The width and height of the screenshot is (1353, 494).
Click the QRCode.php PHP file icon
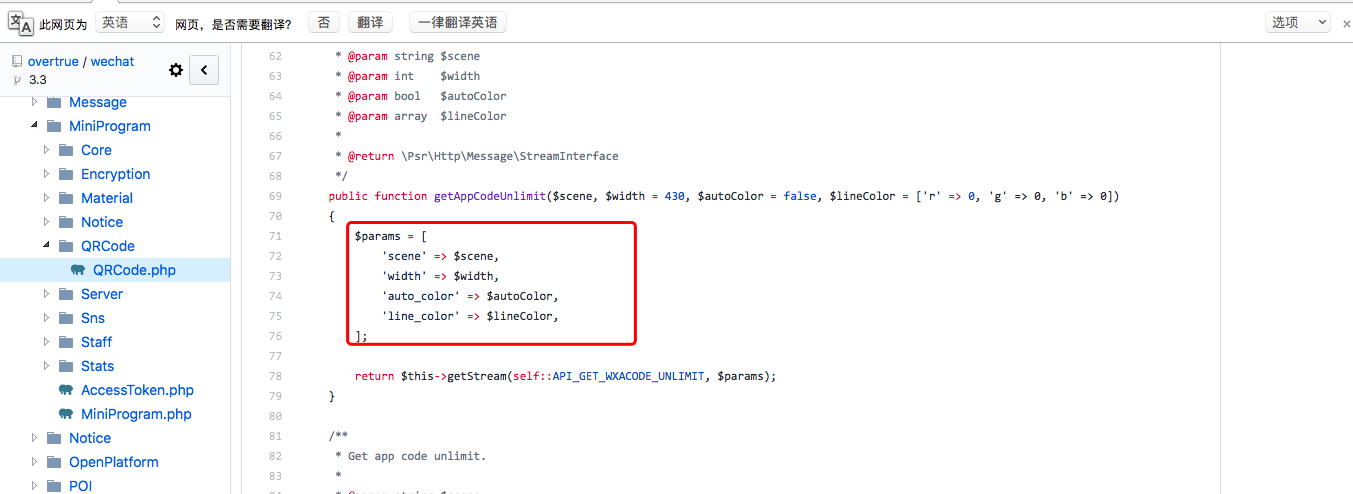click(x=78, y=270)
